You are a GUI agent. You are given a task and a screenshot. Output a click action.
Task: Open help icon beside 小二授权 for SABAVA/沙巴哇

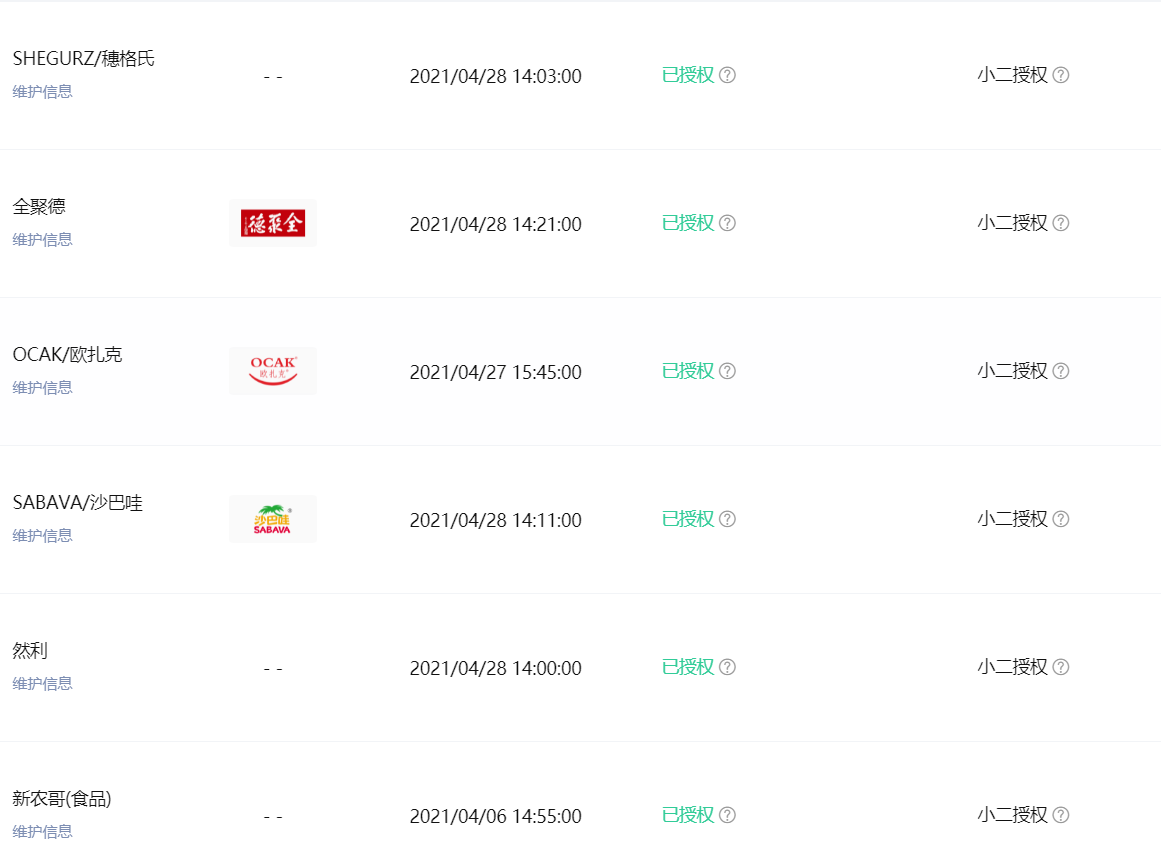(x=1060, y=519)
